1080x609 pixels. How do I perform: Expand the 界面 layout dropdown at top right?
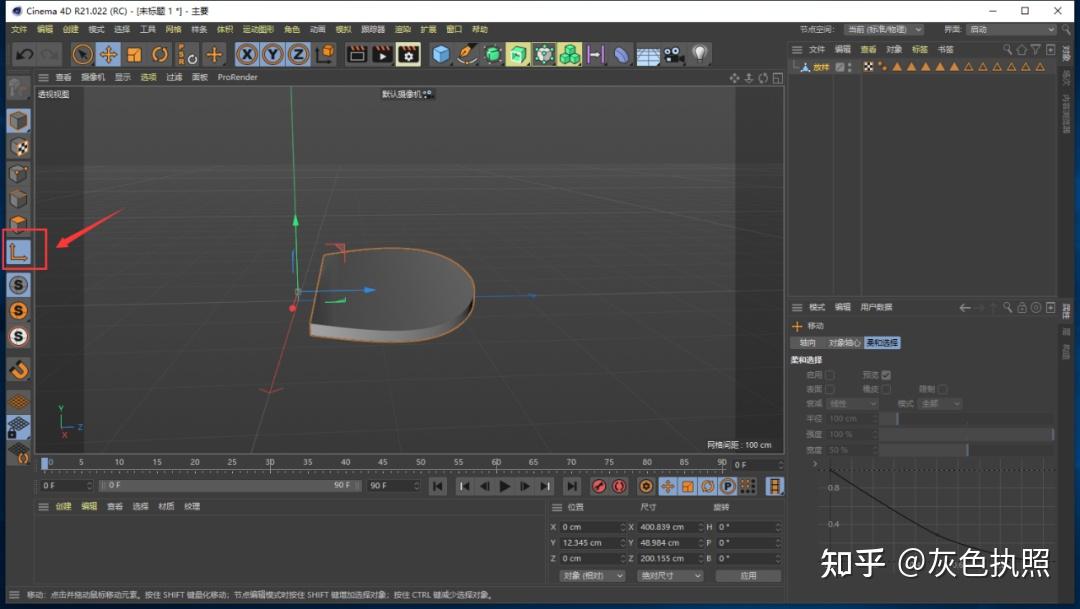click(1010, 30)
